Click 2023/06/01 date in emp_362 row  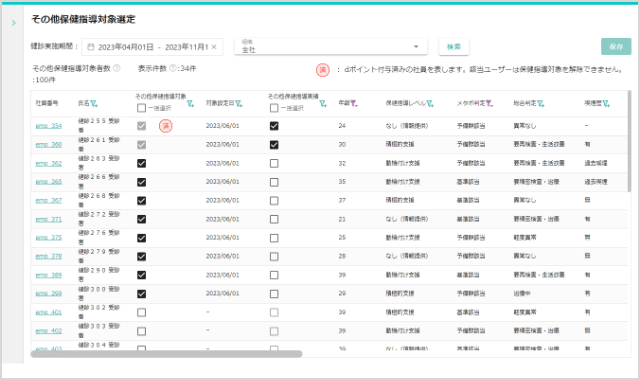[222, 163]
